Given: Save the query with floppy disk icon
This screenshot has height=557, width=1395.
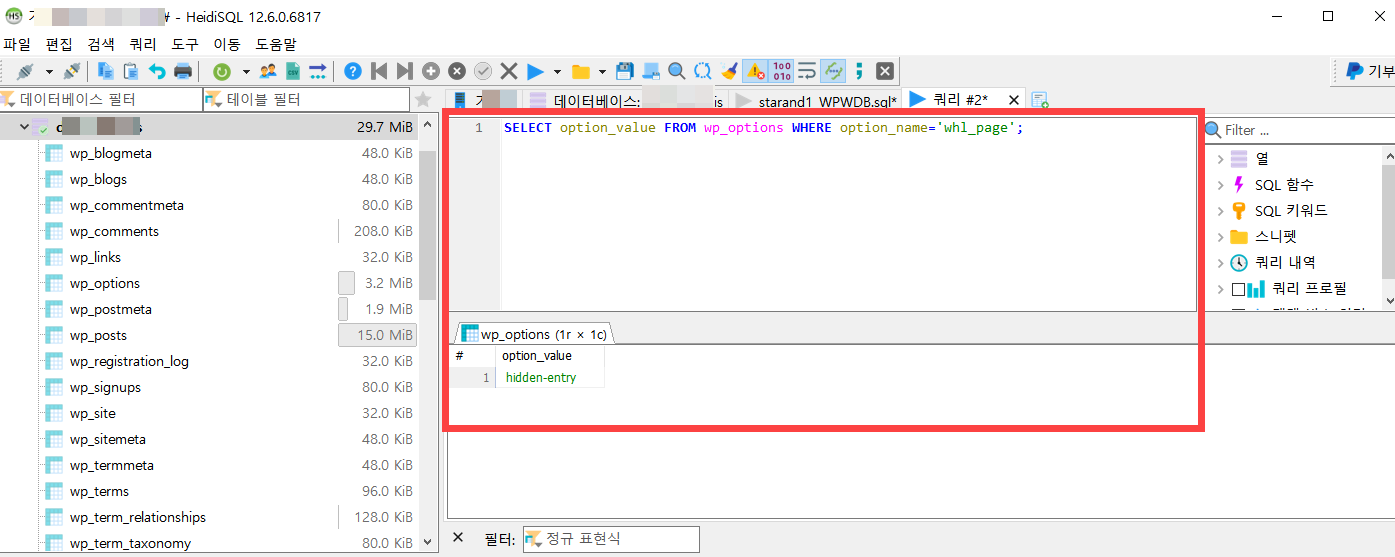Looking at the screenshot, I should pos(625,71).
